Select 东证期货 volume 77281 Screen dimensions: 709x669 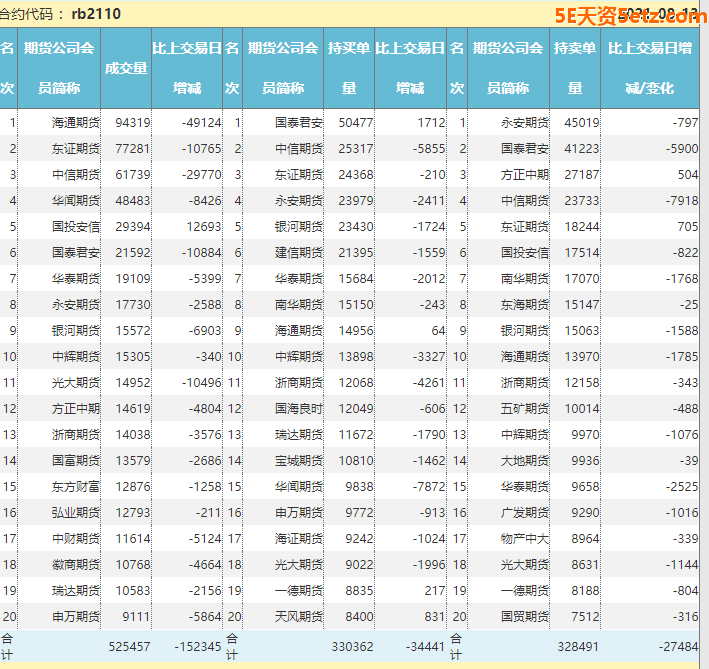[132, 149]
